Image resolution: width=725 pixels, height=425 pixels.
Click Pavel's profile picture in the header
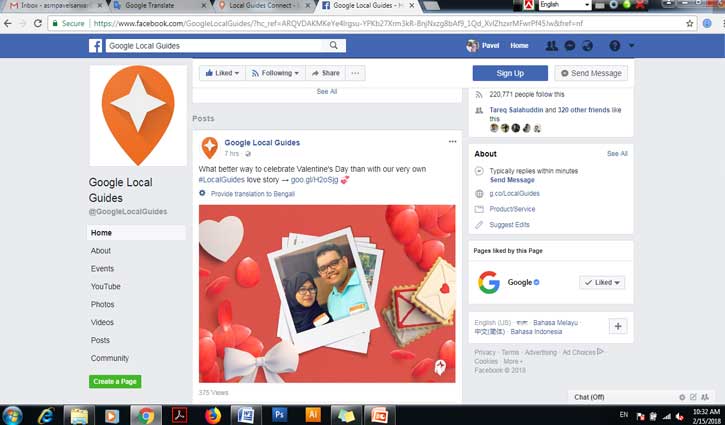pos(472,46)
